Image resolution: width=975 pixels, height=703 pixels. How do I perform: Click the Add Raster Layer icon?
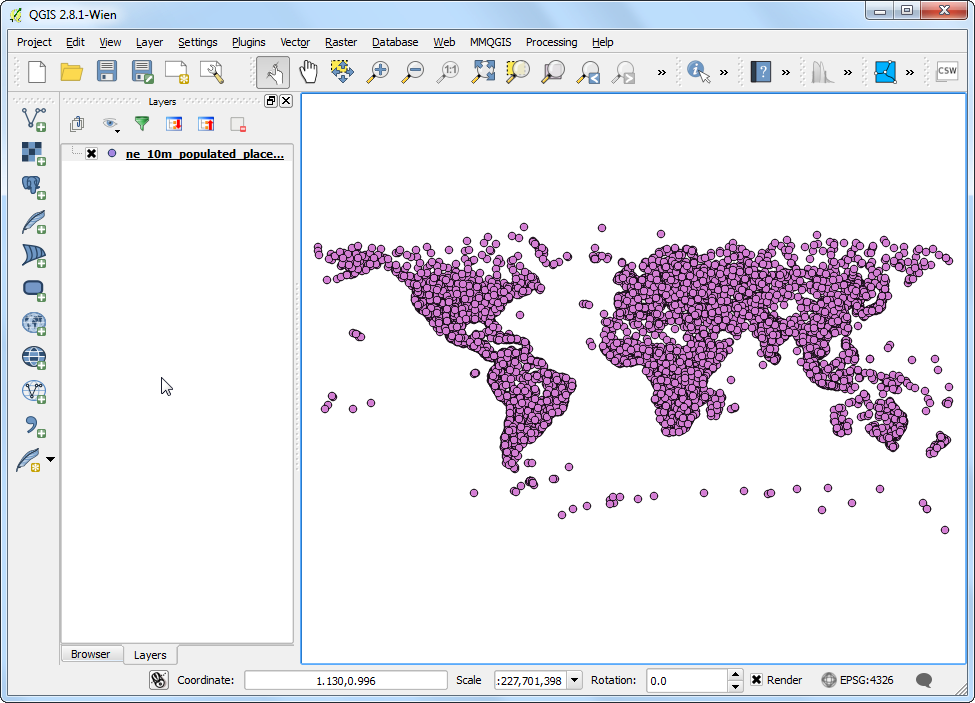34,154
